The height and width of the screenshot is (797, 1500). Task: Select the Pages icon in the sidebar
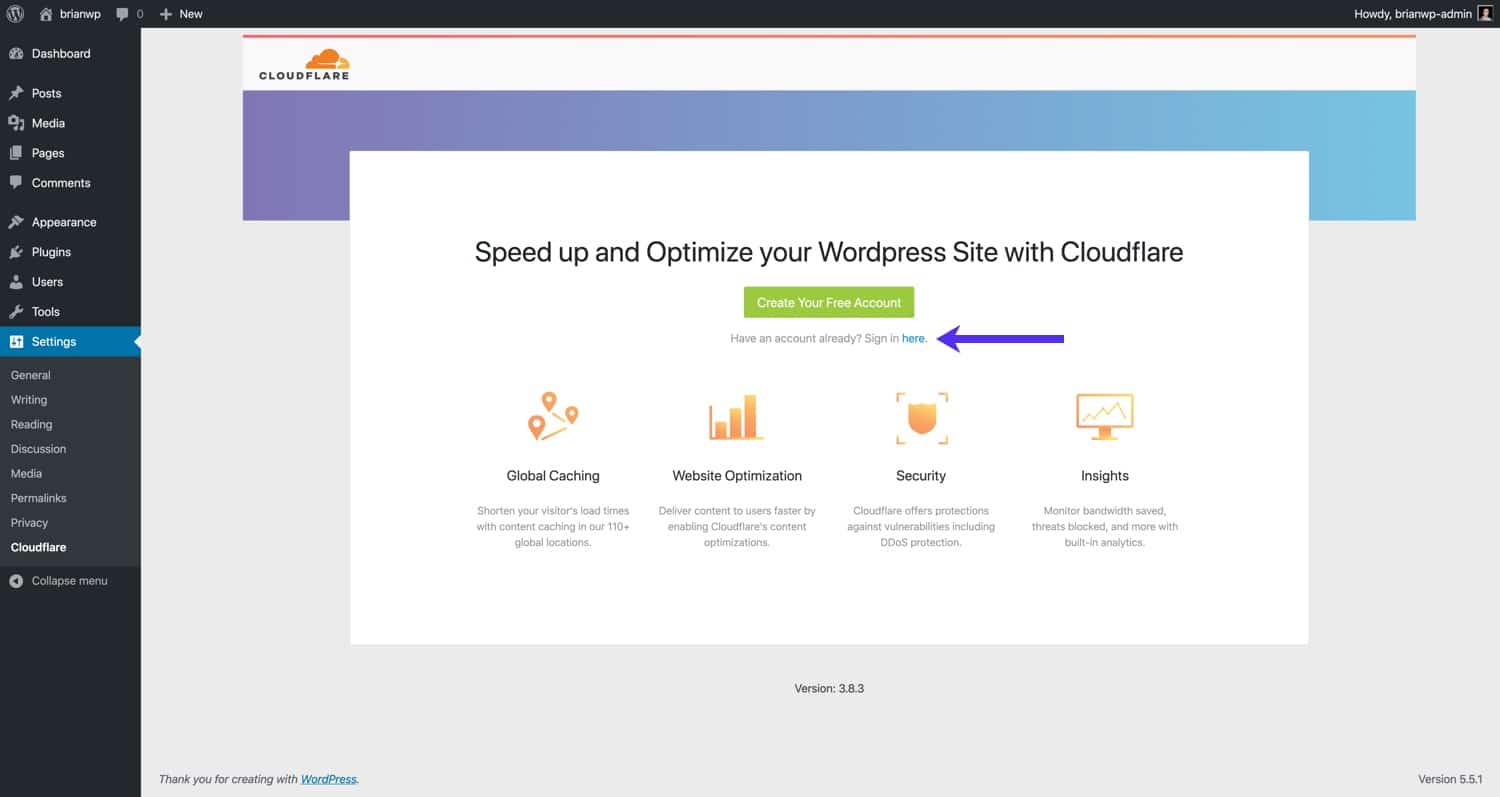pyautogui.click(x=17, y=152)
